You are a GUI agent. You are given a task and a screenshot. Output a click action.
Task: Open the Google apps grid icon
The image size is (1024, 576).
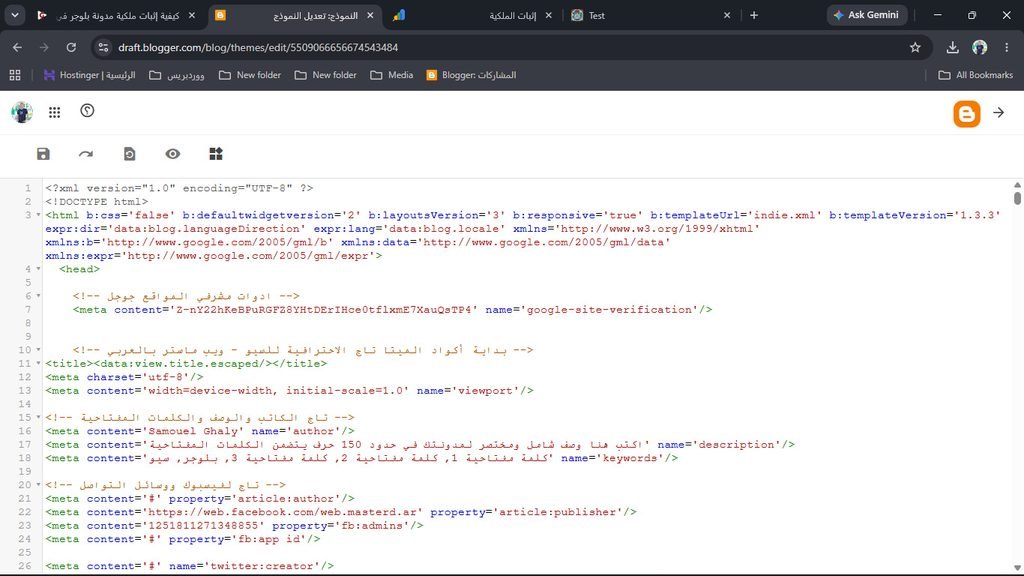pyautogui.click(x=54, y=112)
